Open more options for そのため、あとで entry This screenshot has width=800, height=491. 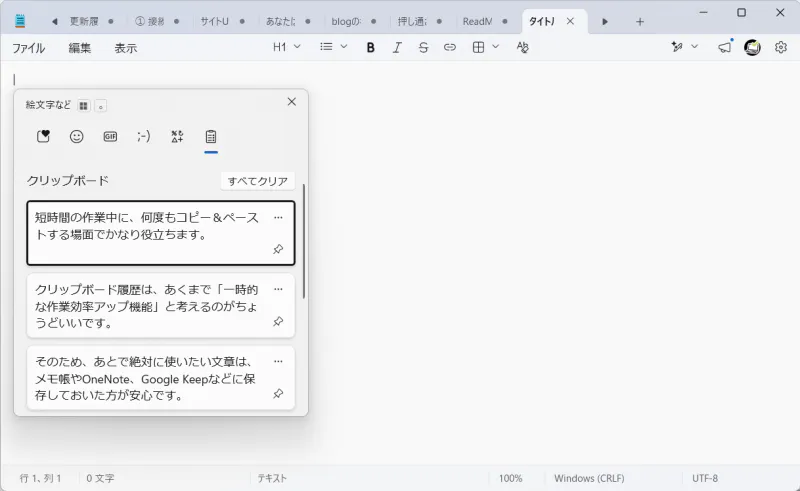(x=278, y=361)
